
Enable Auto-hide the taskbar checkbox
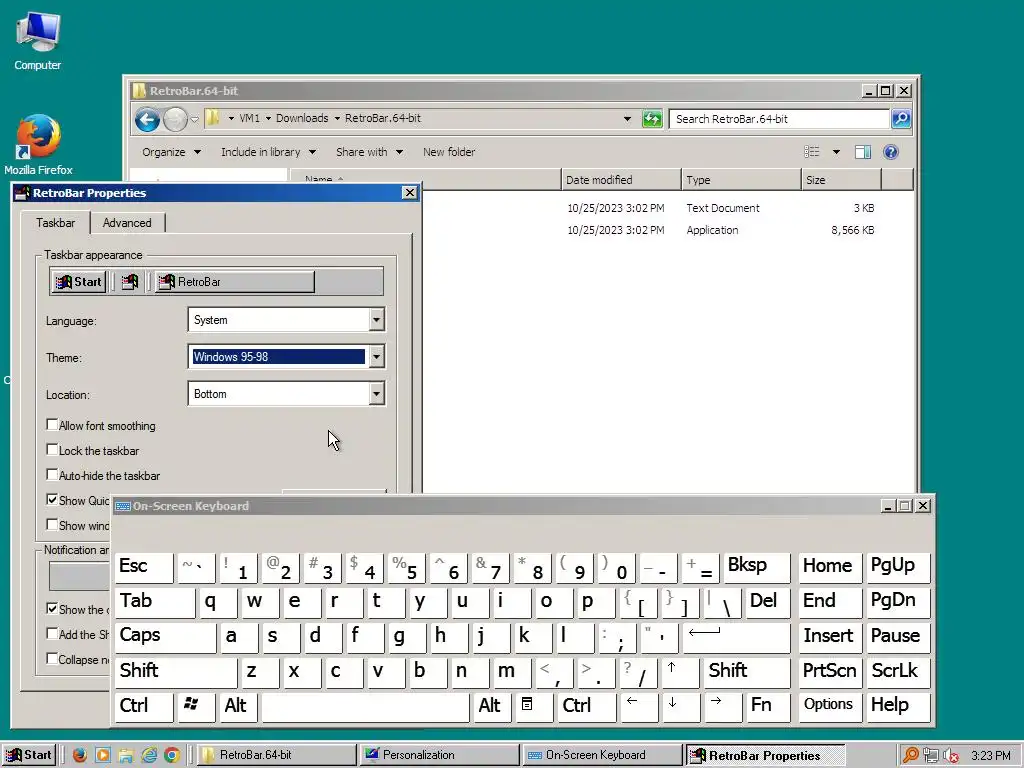(x=52, y=475)
